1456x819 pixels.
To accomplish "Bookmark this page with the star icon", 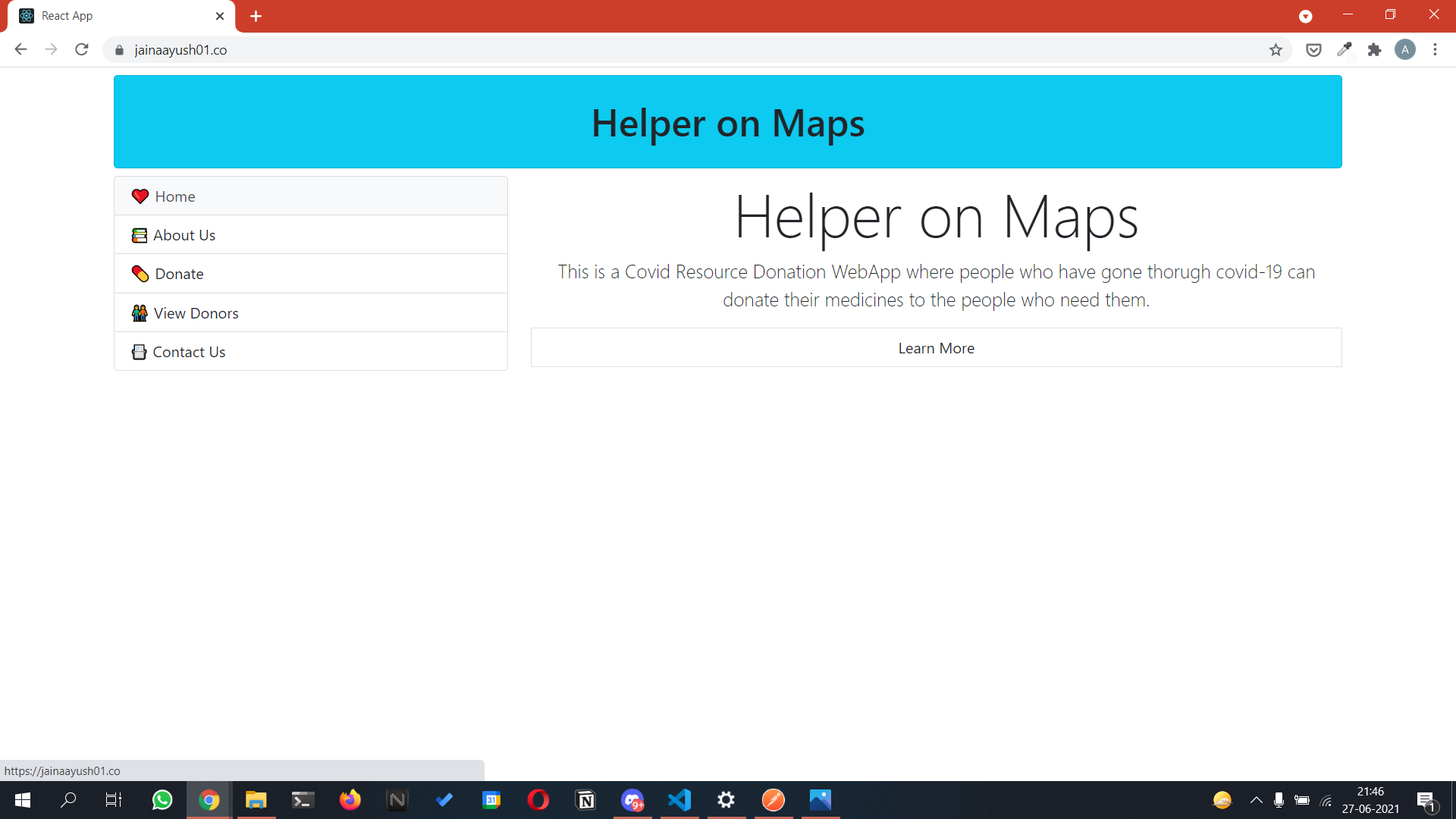I will [x=1276, y=50].
